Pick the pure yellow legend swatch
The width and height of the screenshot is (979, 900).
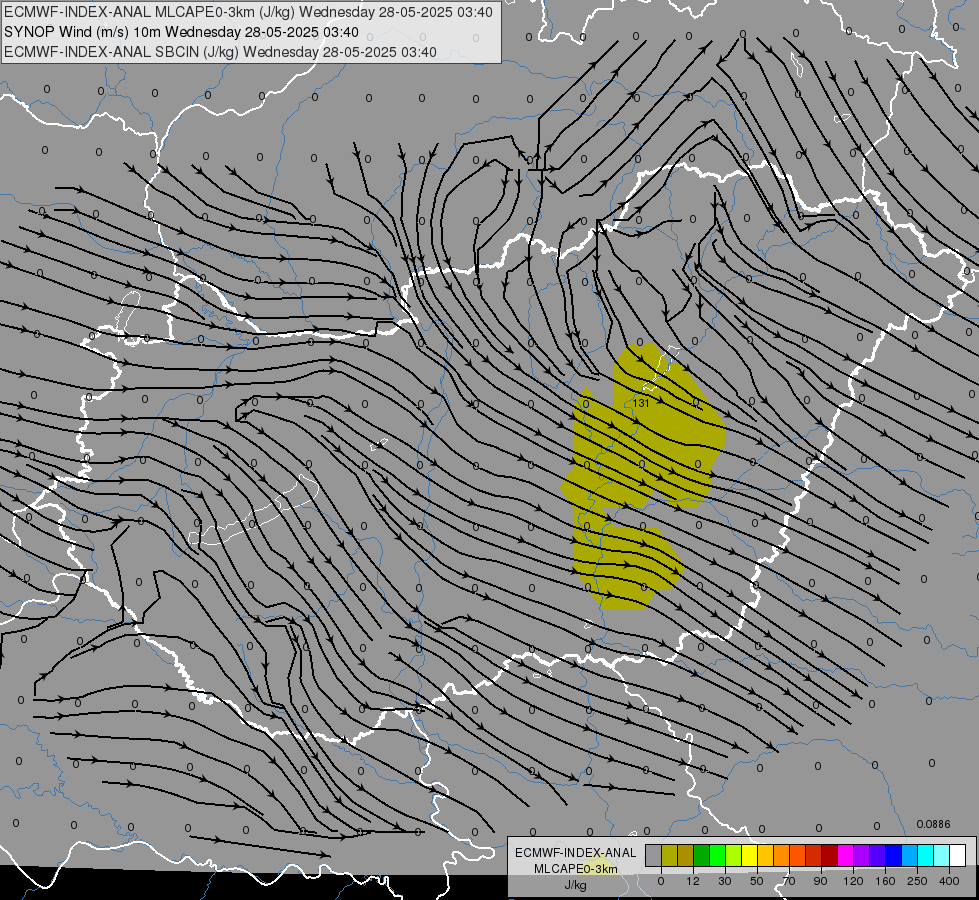pos(749,855)
